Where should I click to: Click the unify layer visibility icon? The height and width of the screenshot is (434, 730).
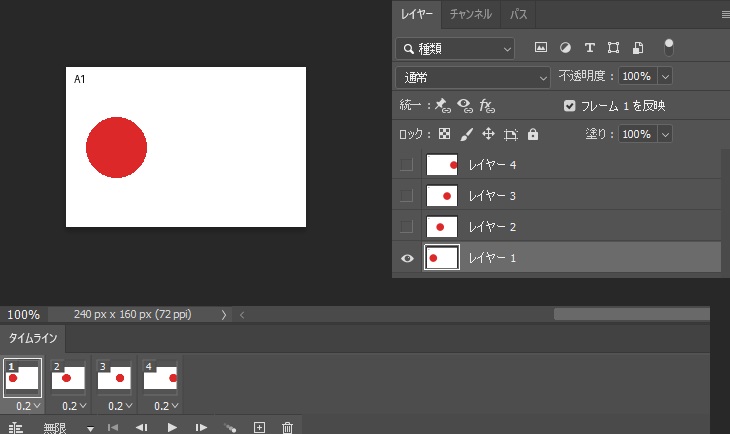click(465, 106)
